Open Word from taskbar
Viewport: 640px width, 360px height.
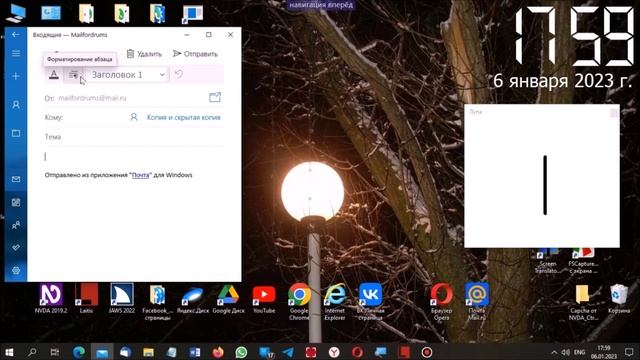[195, 352]
